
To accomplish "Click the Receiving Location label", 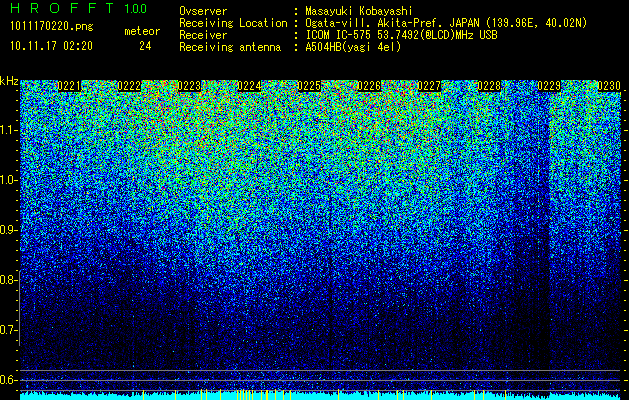I will (233, 23).
